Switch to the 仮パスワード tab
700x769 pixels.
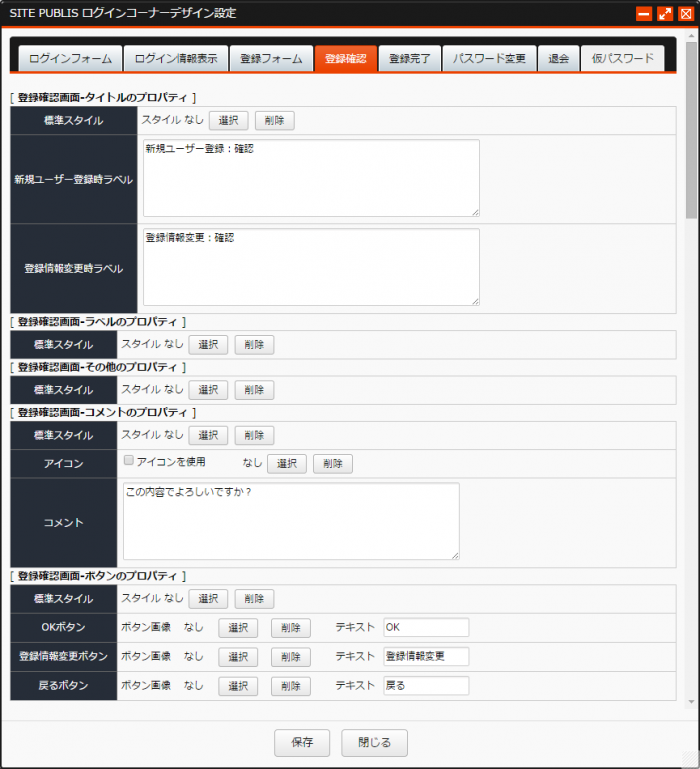point(622,59)
